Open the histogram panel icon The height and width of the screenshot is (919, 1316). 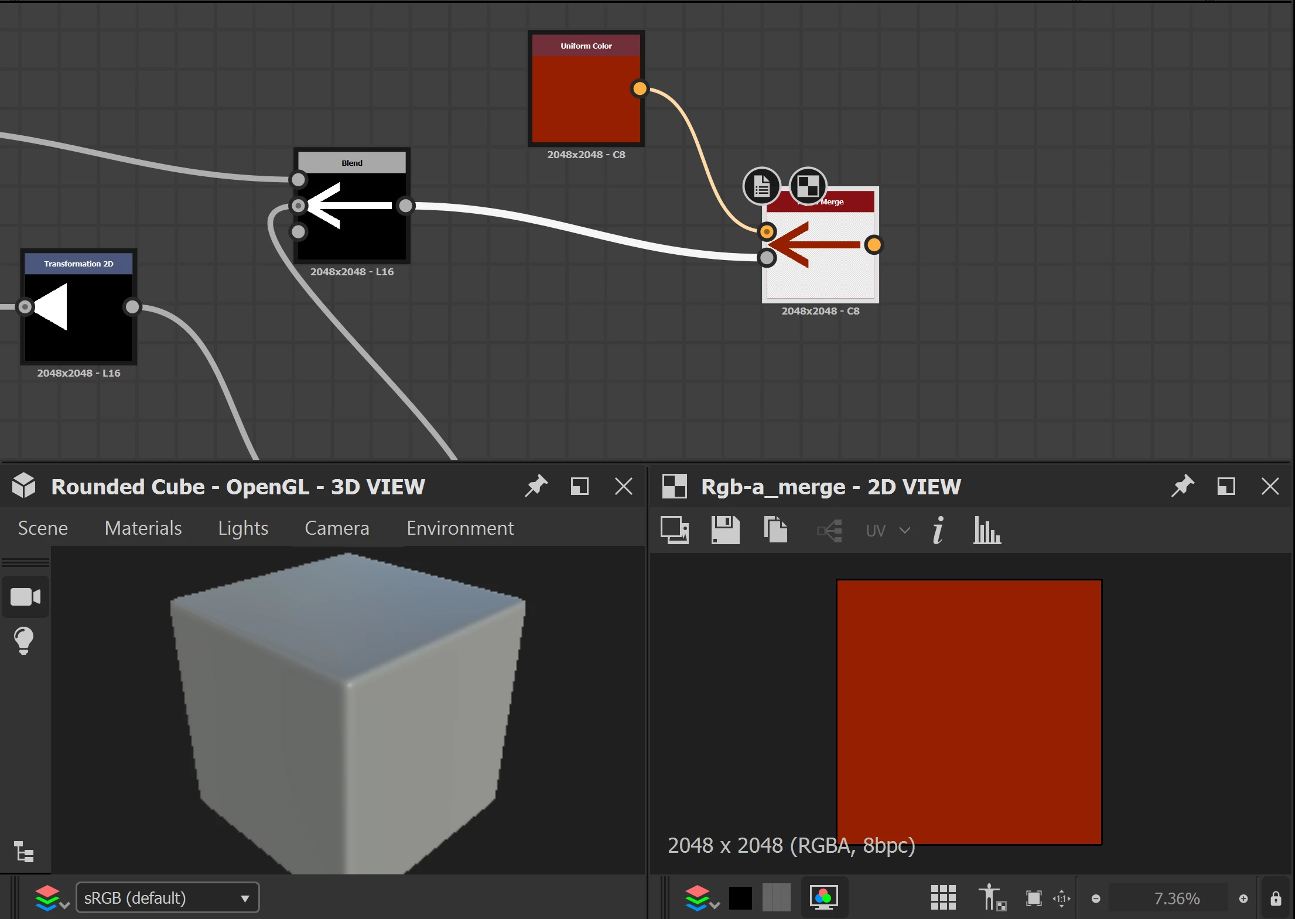987,530
